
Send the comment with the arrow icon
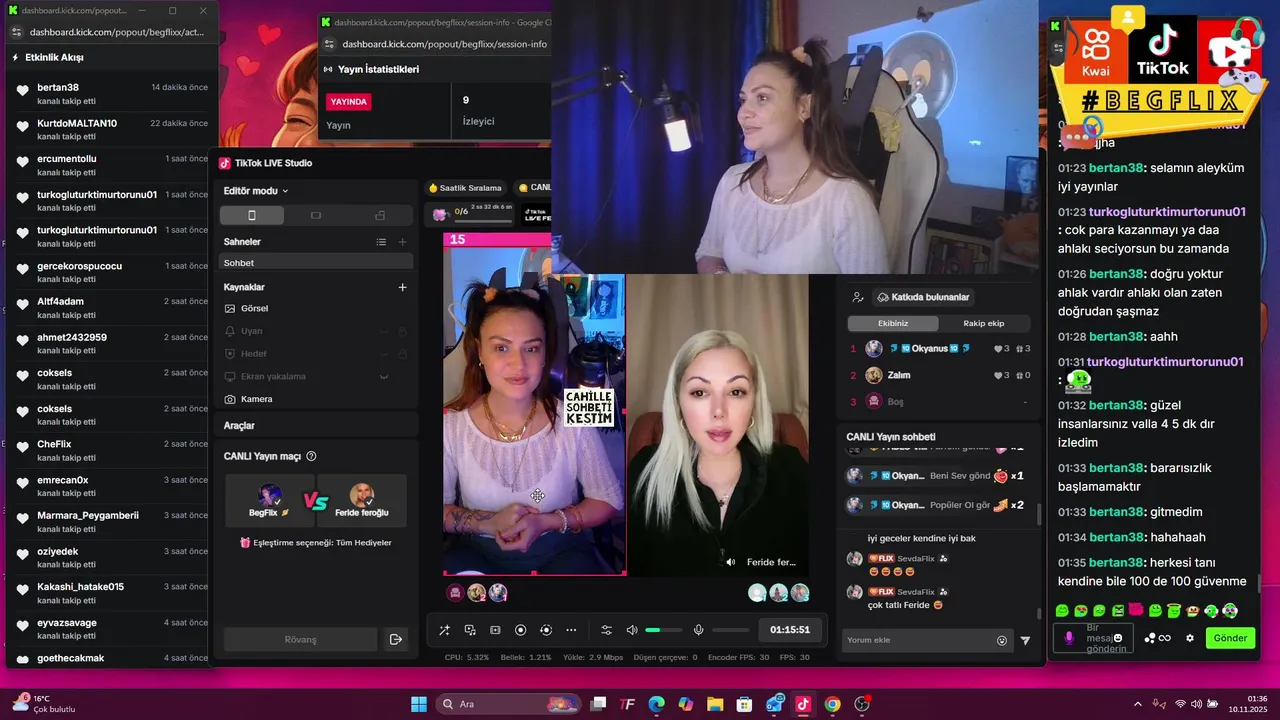(1025, 641)
